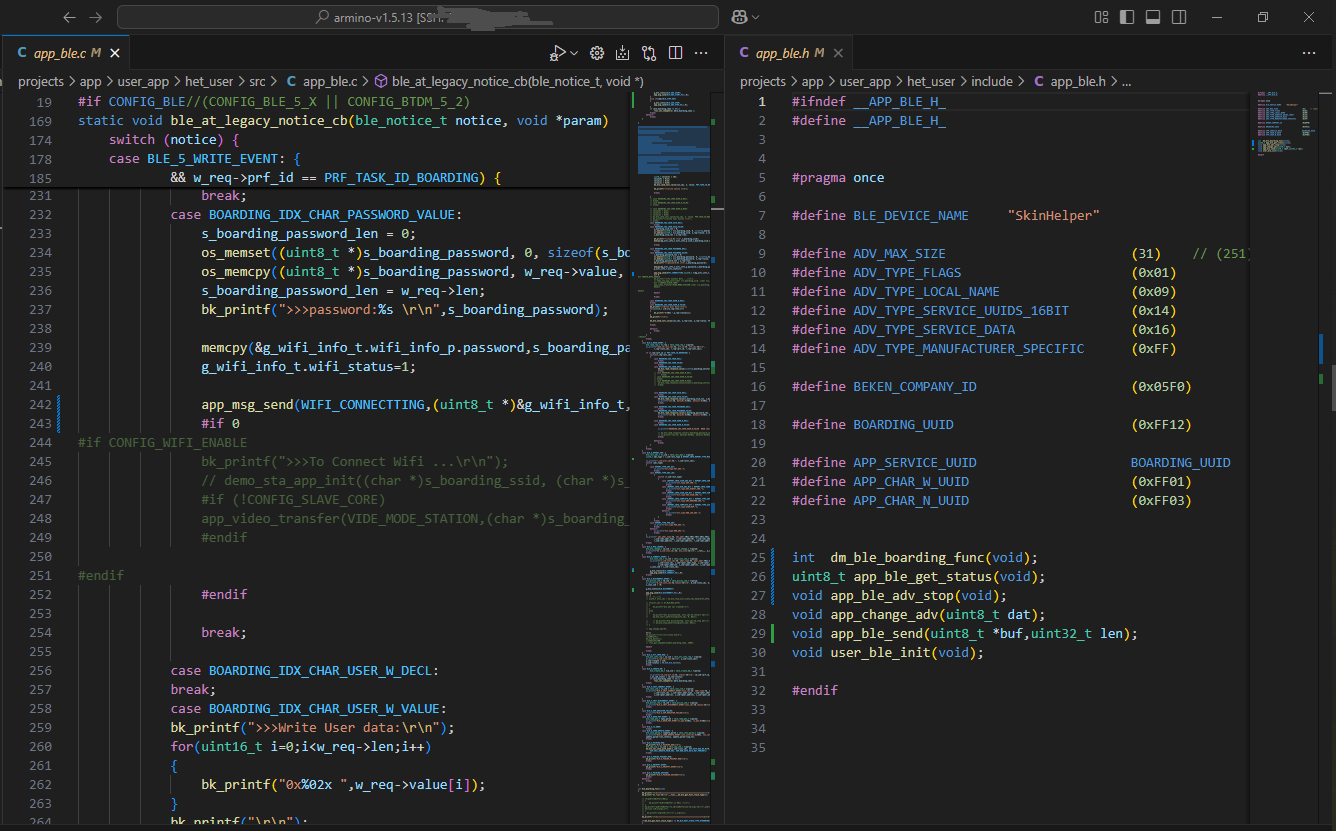Open the Run or Debug dropdown arrow
Viewport: 1336px width, 831px height.
[574, 53]
